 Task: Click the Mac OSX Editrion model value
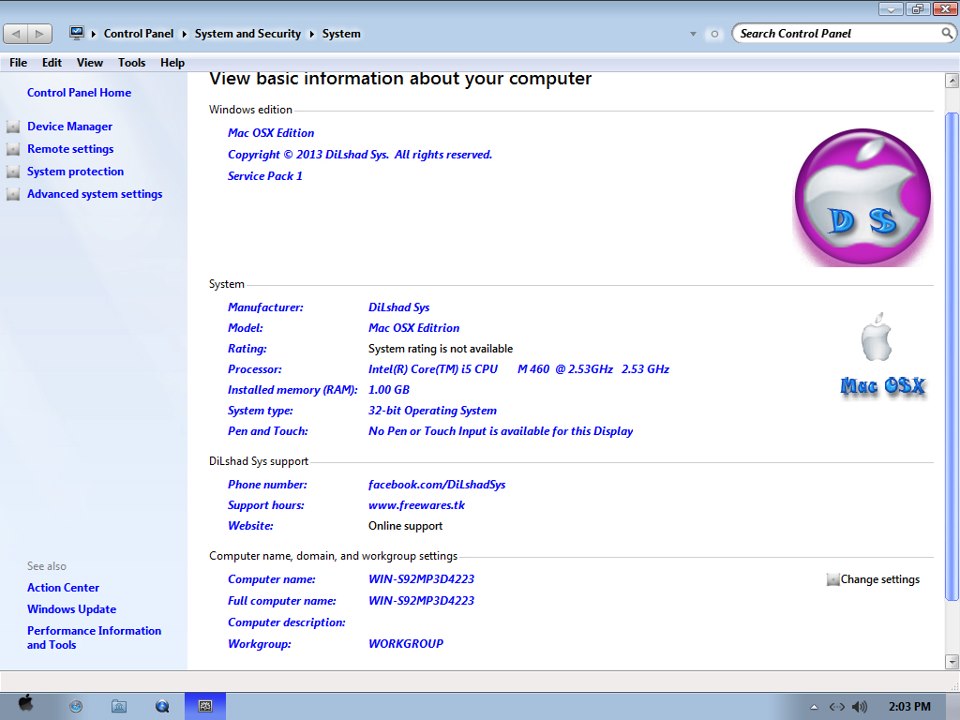pos(414,328)
